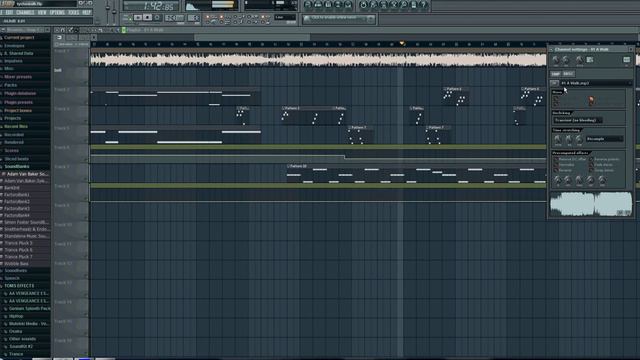Open the Sliced beats folder
The image size is (640, 360).
tap(17, 159)
